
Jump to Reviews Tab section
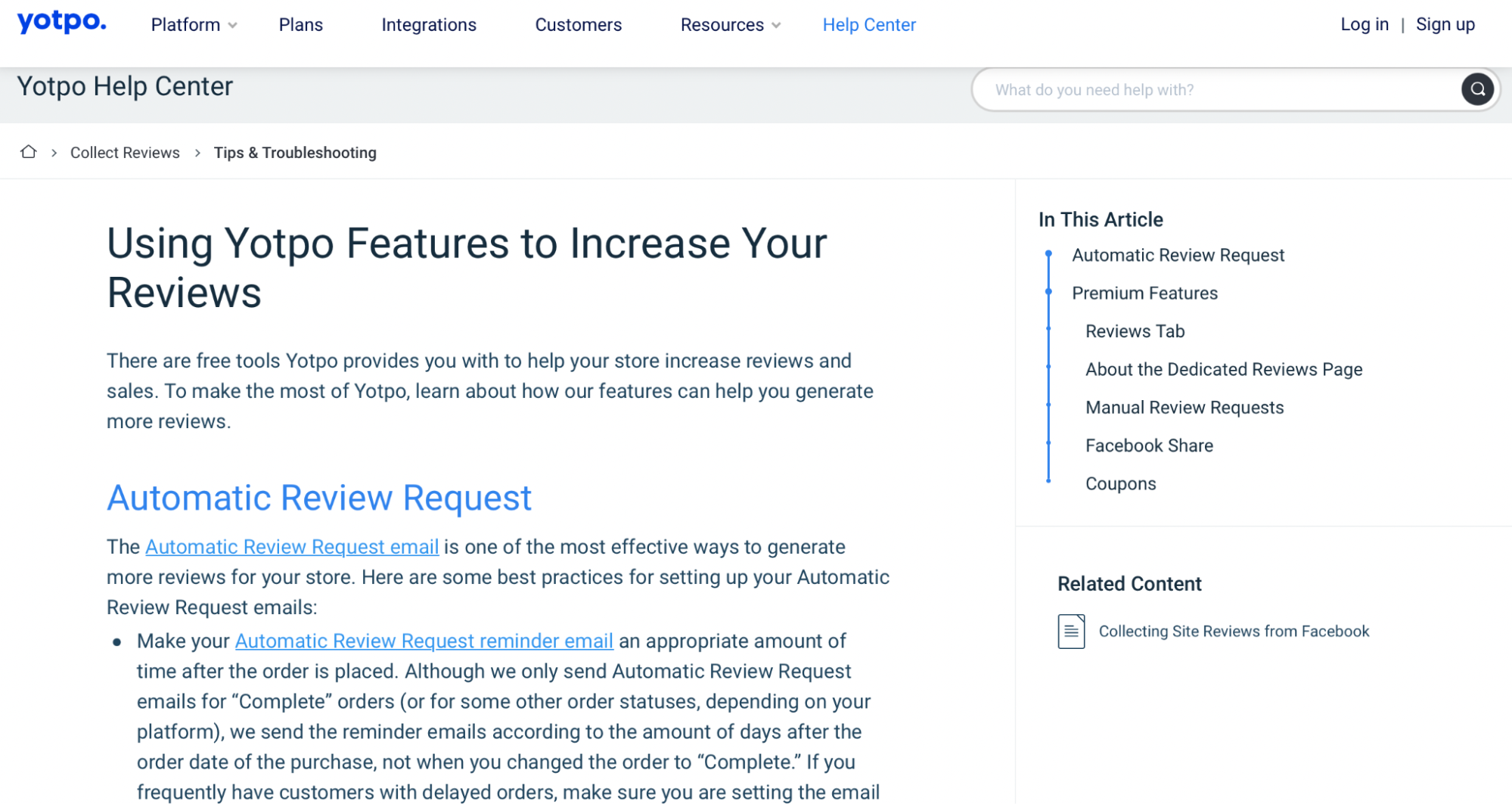tap(1135, 331)
